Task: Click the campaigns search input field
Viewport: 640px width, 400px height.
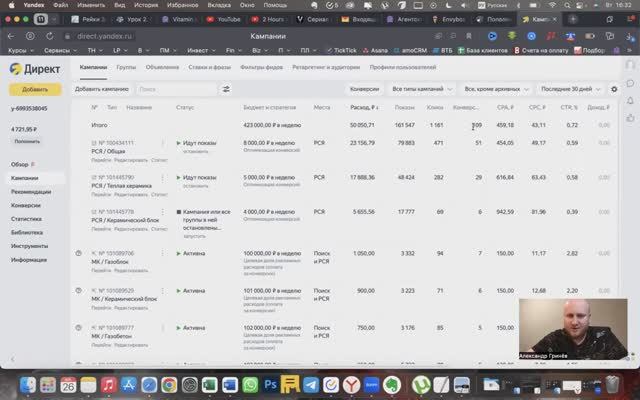Action: (176, 89)
